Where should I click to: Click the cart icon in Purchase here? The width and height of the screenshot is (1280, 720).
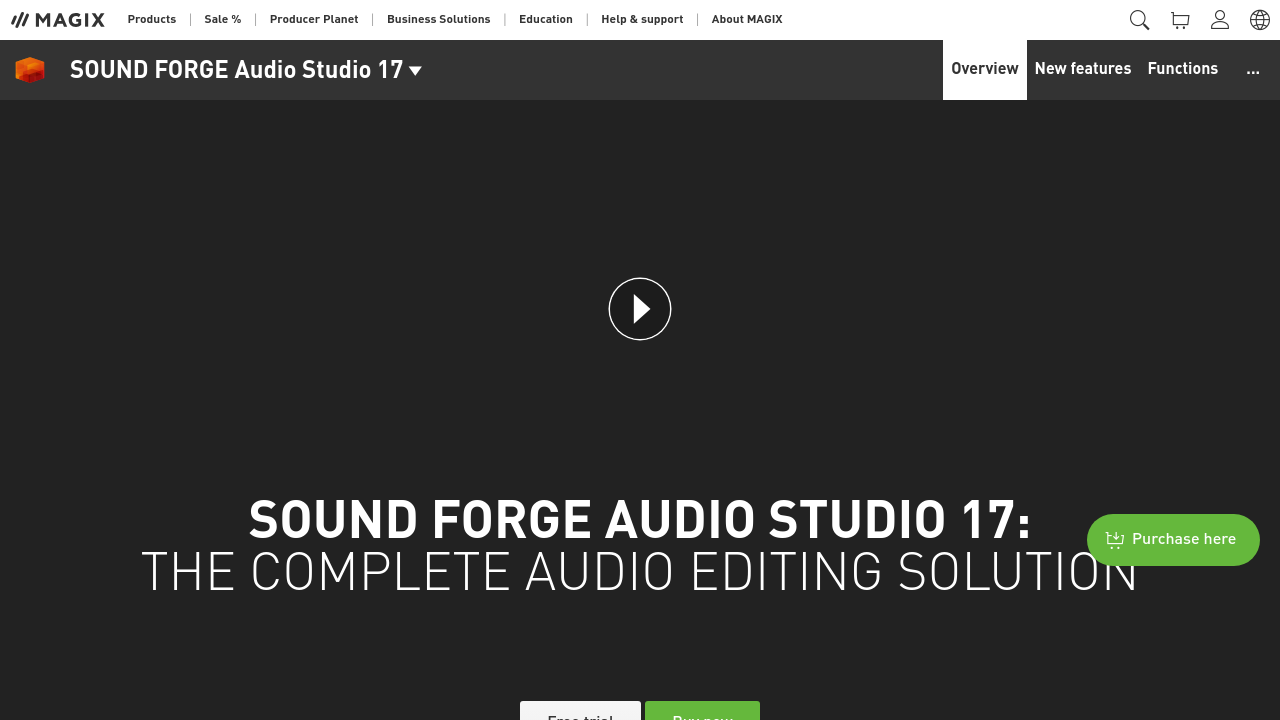(1115, 540)
